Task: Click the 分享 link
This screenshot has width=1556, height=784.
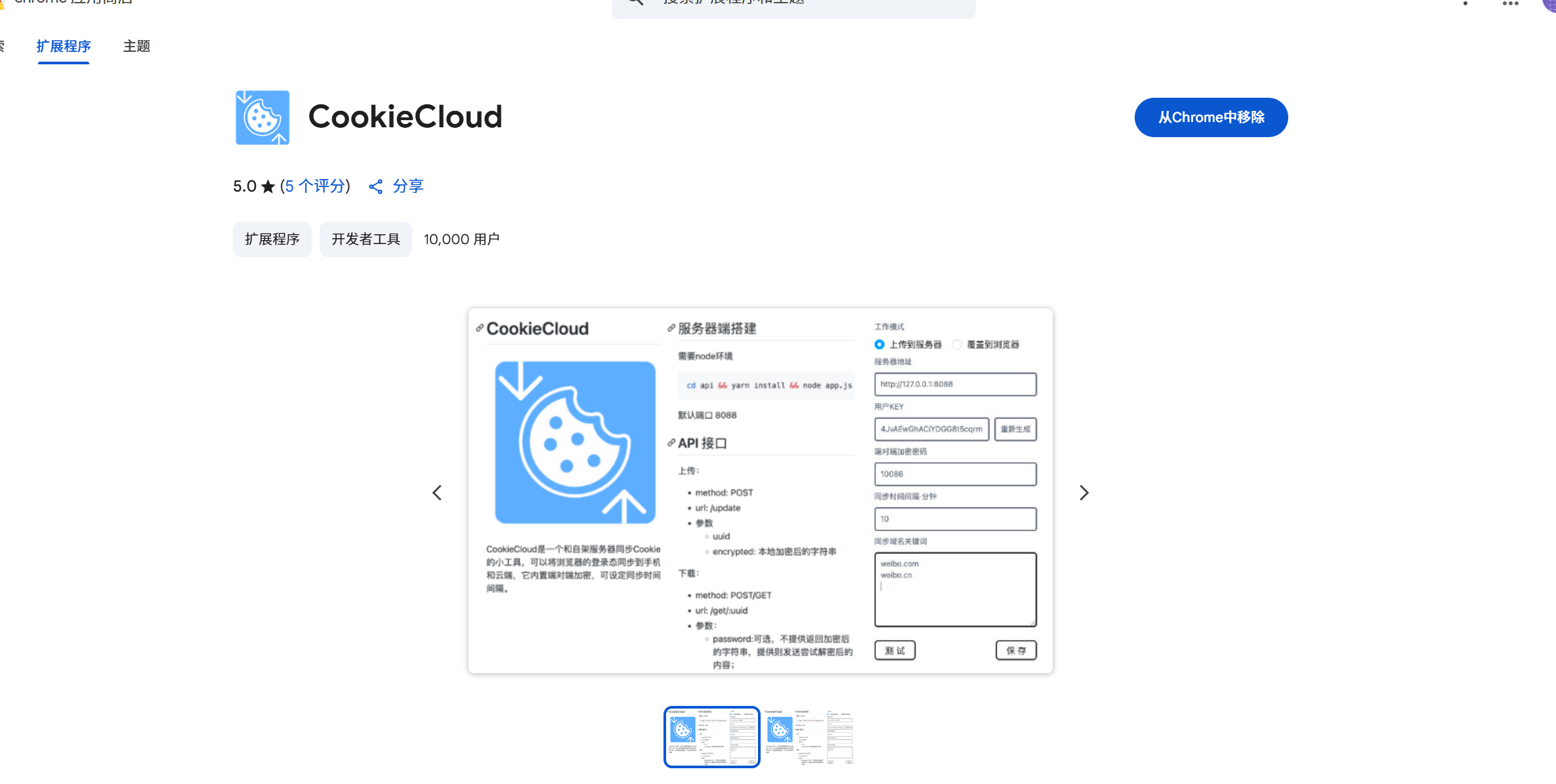Action: pos(408,186)
